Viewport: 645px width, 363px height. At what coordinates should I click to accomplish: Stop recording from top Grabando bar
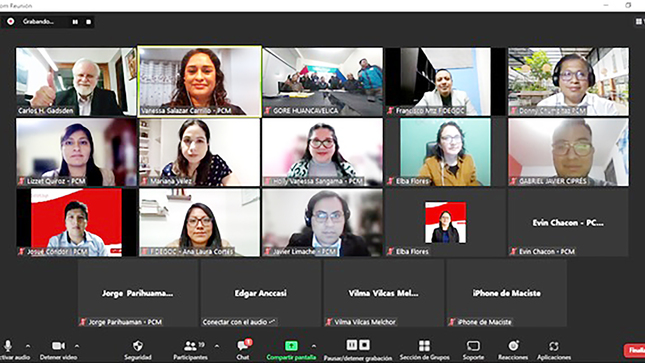tap(88, 22)
